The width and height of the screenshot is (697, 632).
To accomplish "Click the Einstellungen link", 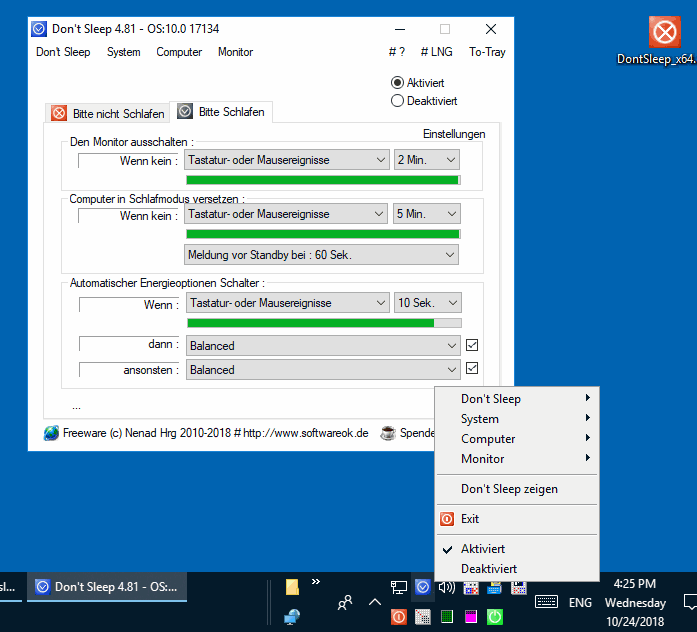I will coord(454,134).
